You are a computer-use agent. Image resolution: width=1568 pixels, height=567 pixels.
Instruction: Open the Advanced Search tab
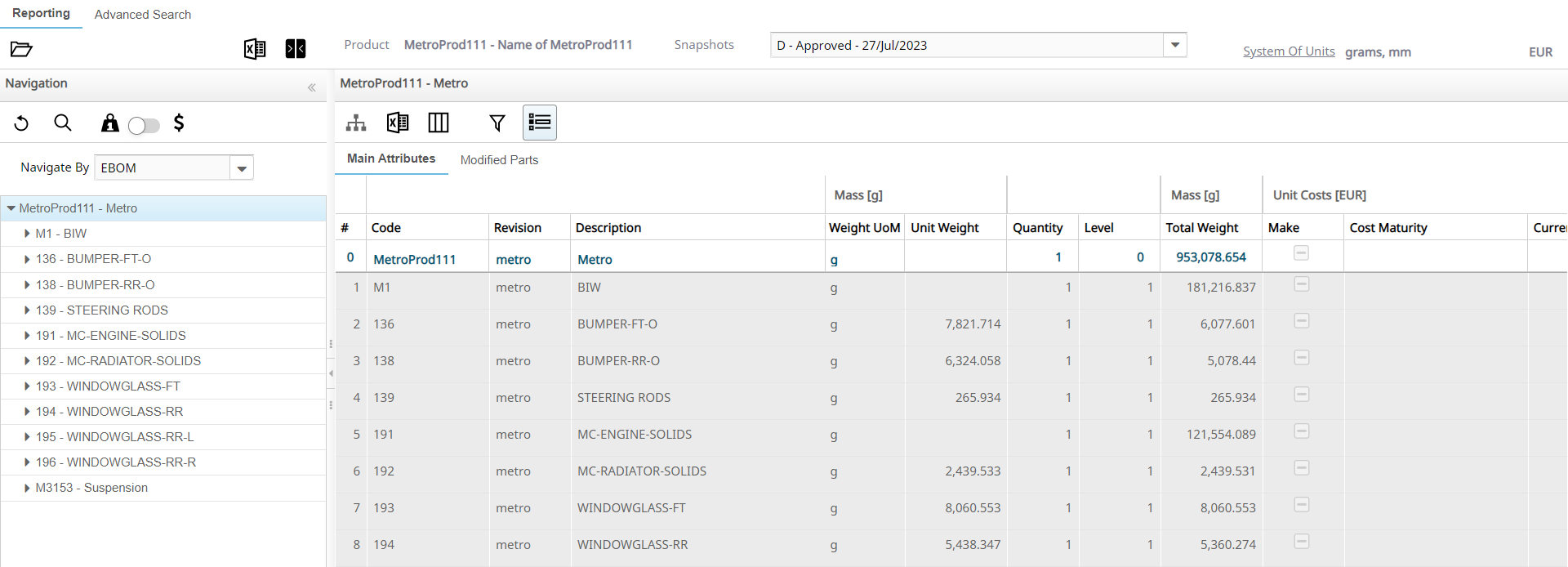pos(143,15)
